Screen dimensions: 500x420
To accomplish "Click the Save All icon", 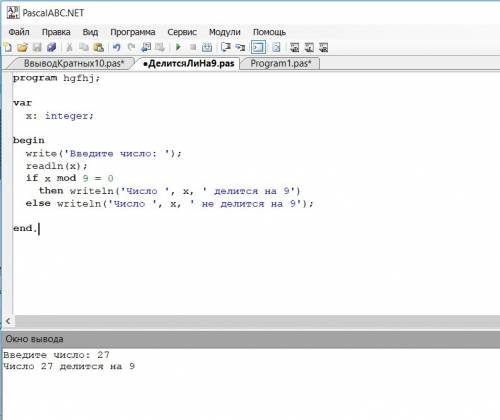I will (x=52, y=48).
